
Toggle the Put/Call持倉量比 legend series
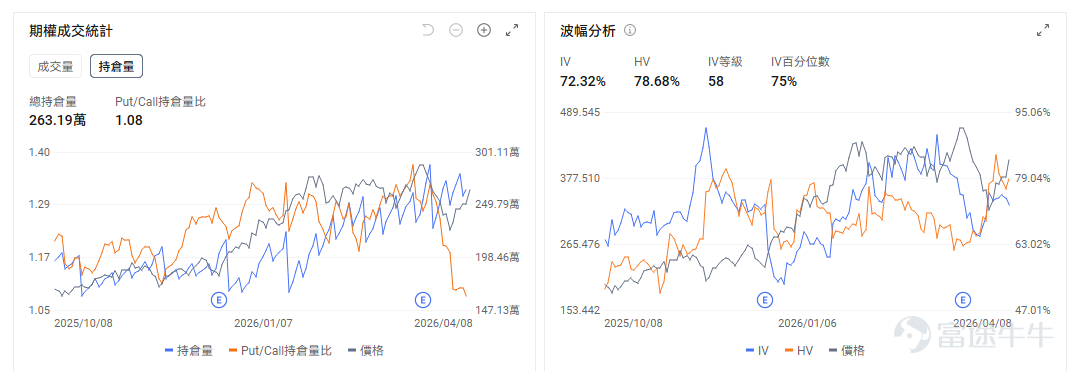[x=281, y=350]
